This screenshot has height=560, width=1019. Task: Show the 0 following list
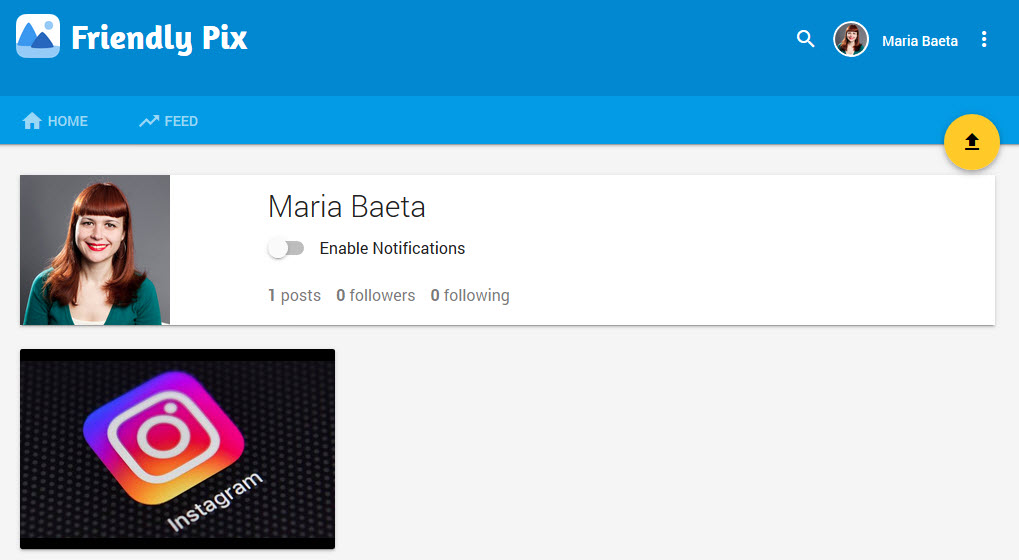(x=469, y=295)
